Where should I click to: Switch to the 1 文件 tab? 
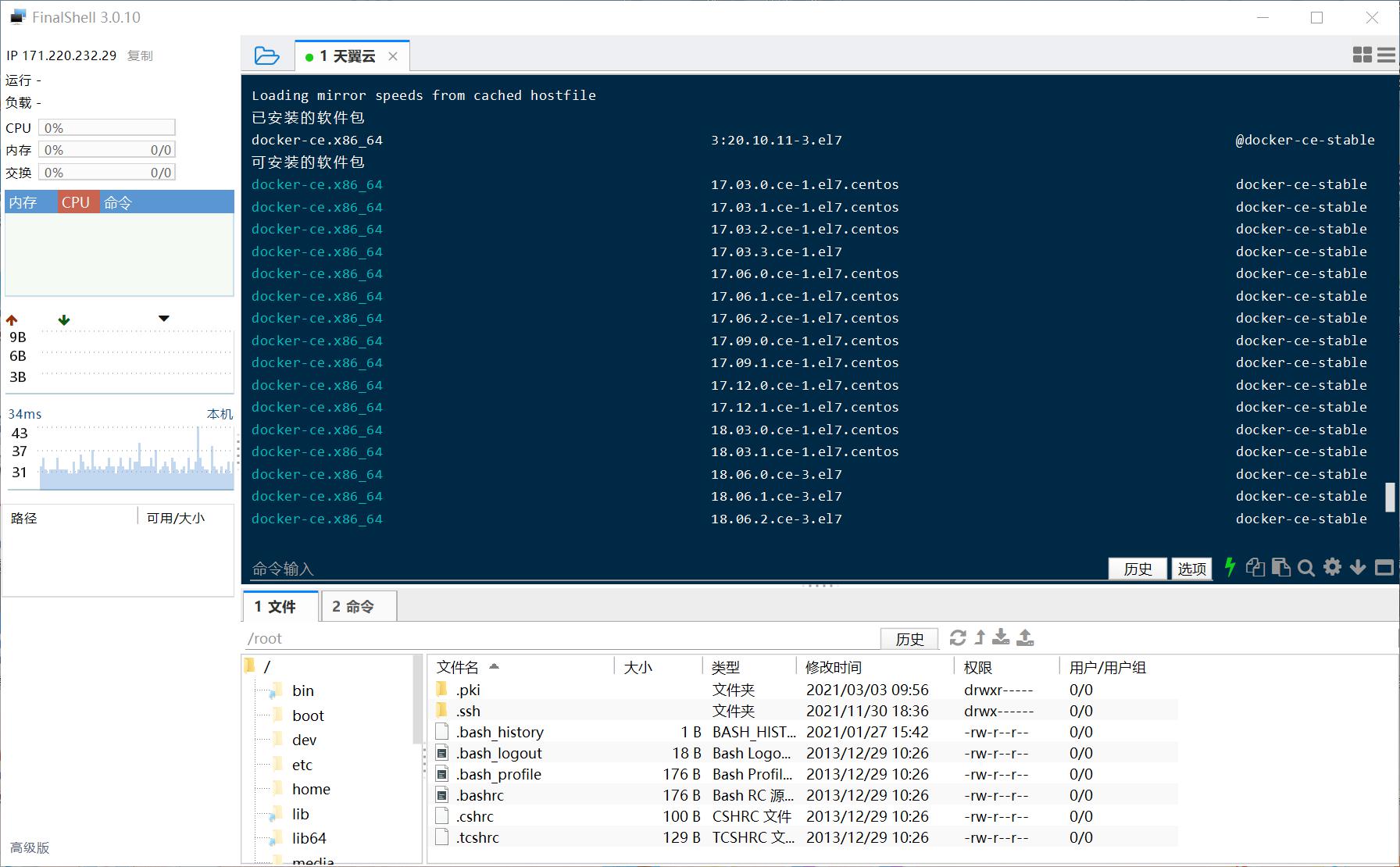tap(280, 606)
